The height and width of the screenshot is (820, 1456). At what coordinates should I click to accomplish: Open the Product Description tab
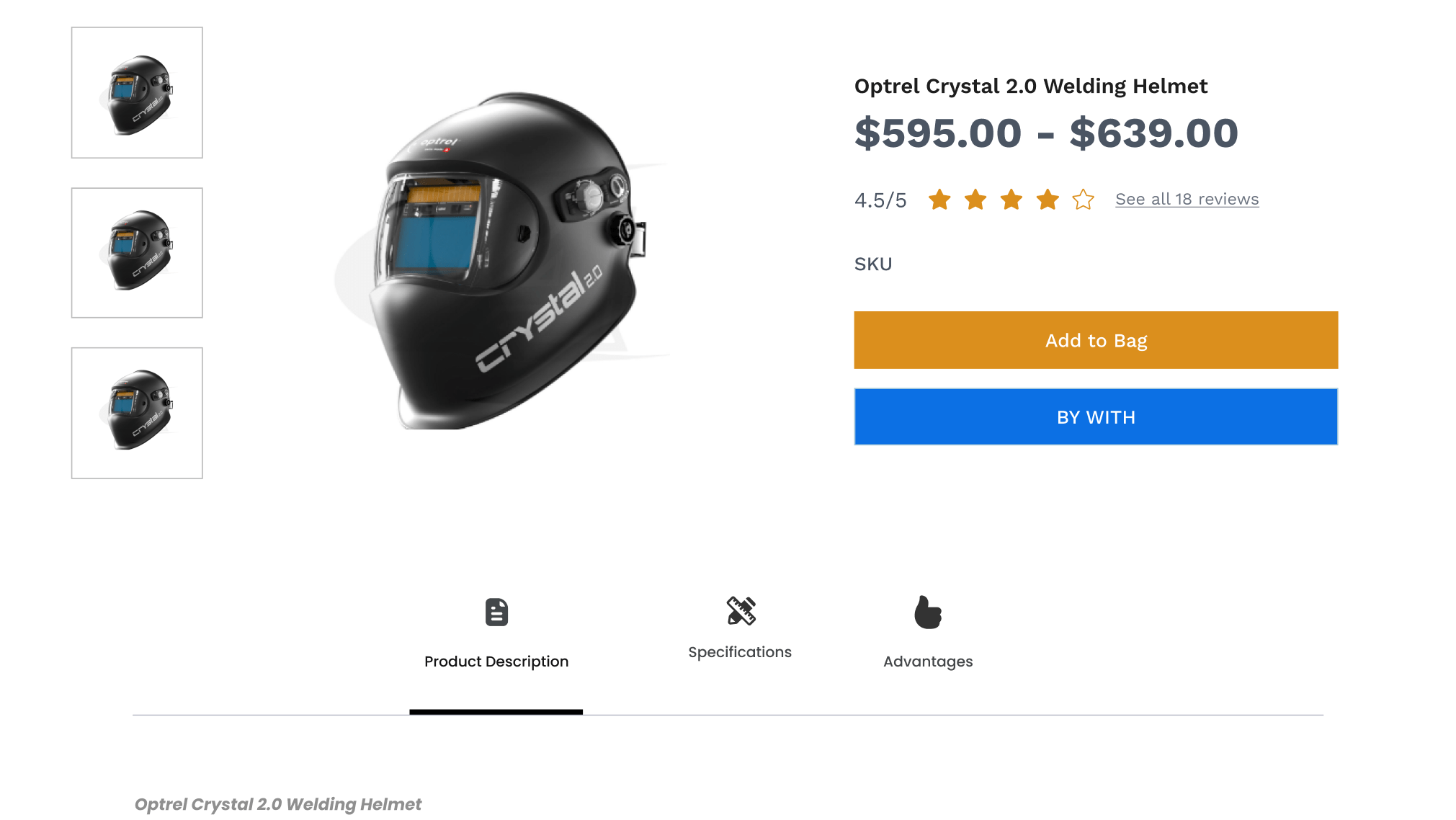496,661
